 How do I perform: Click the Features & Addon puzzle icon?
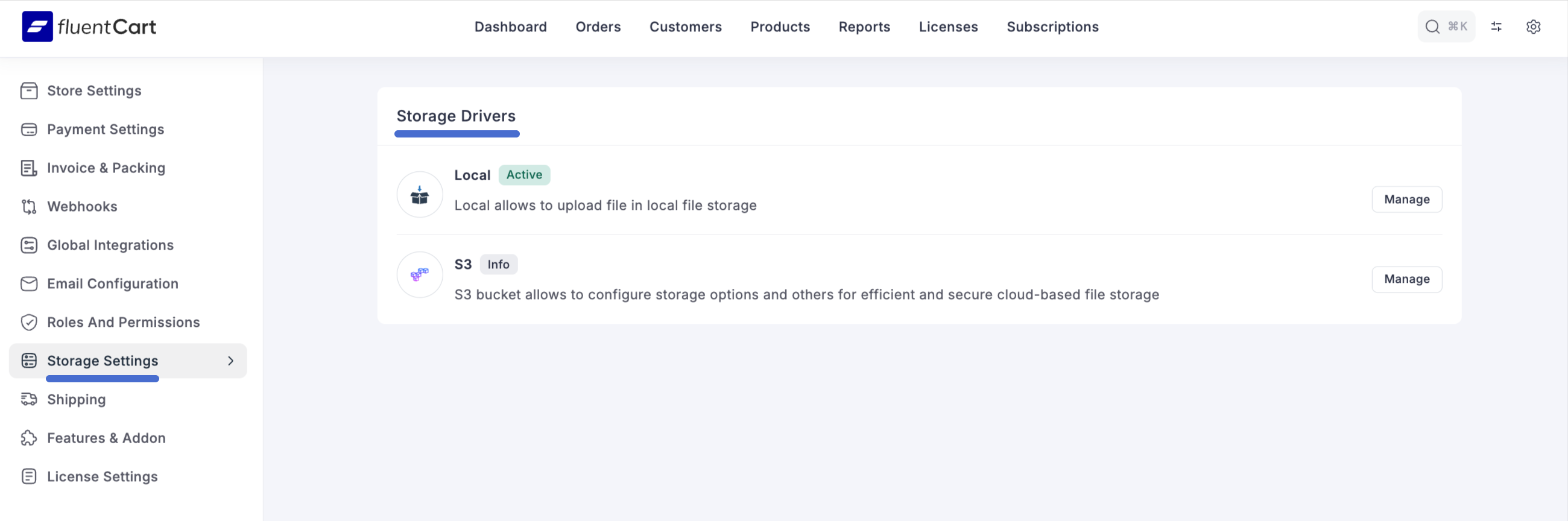click(28, 438)
